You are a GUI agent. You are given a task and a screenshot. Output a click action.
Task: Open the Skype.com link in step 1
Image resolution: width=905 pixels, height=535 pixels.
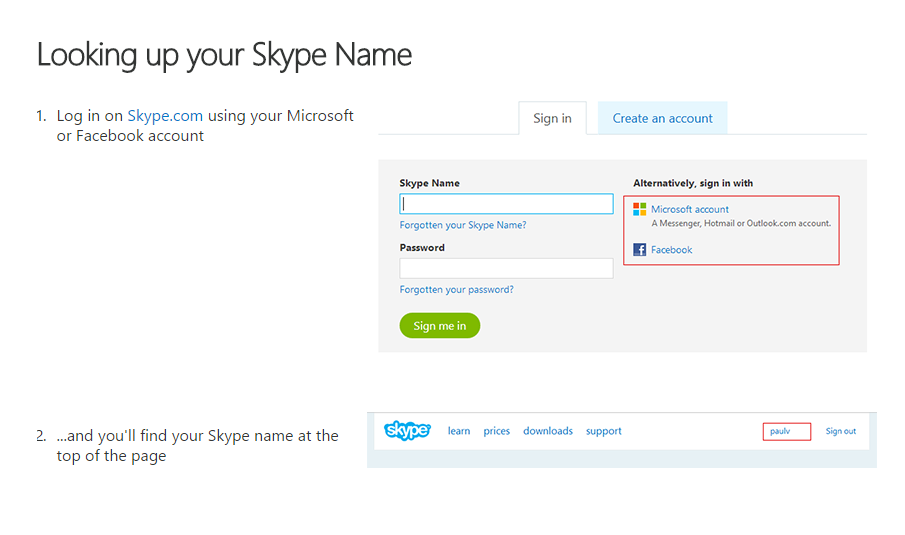(x=165, y=116)
